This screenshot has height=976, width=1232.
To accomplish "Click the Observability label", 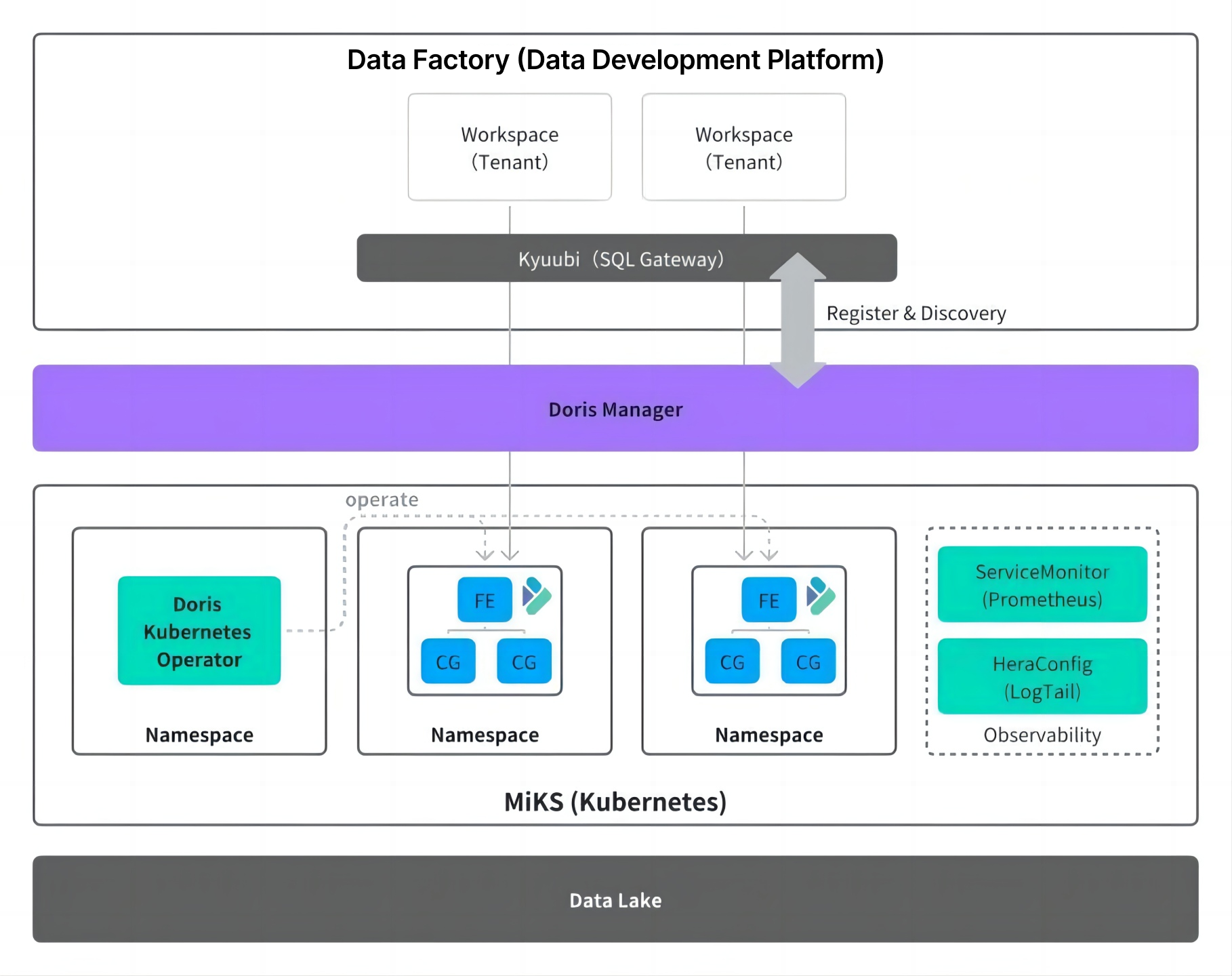I will (1042, 735).
